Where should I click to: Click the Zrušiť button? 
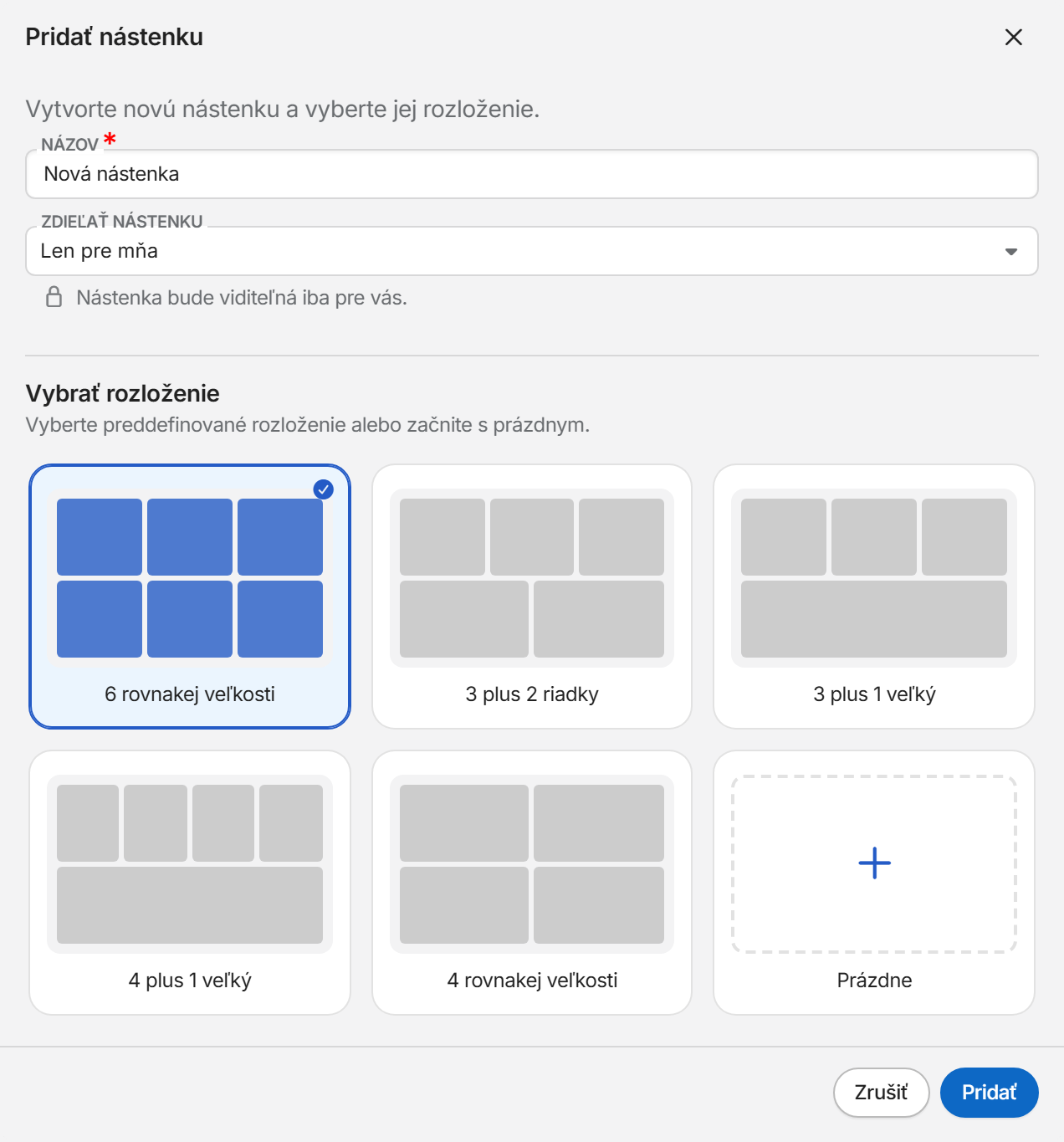[882, 1093]
